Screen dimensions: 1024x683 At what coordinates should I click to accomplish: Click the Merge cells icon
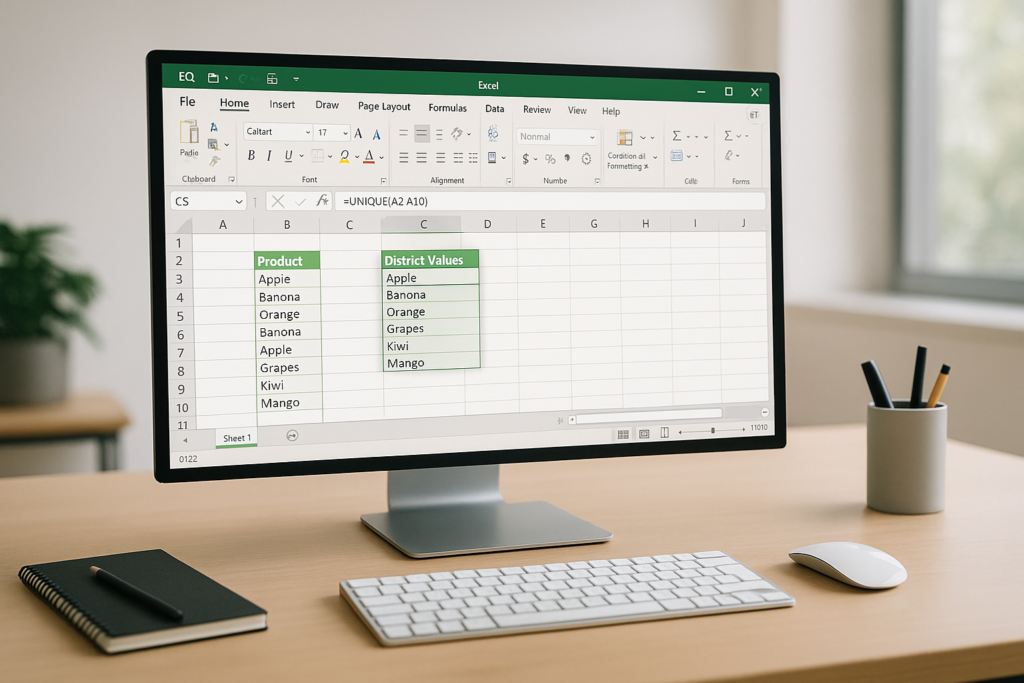492,157
